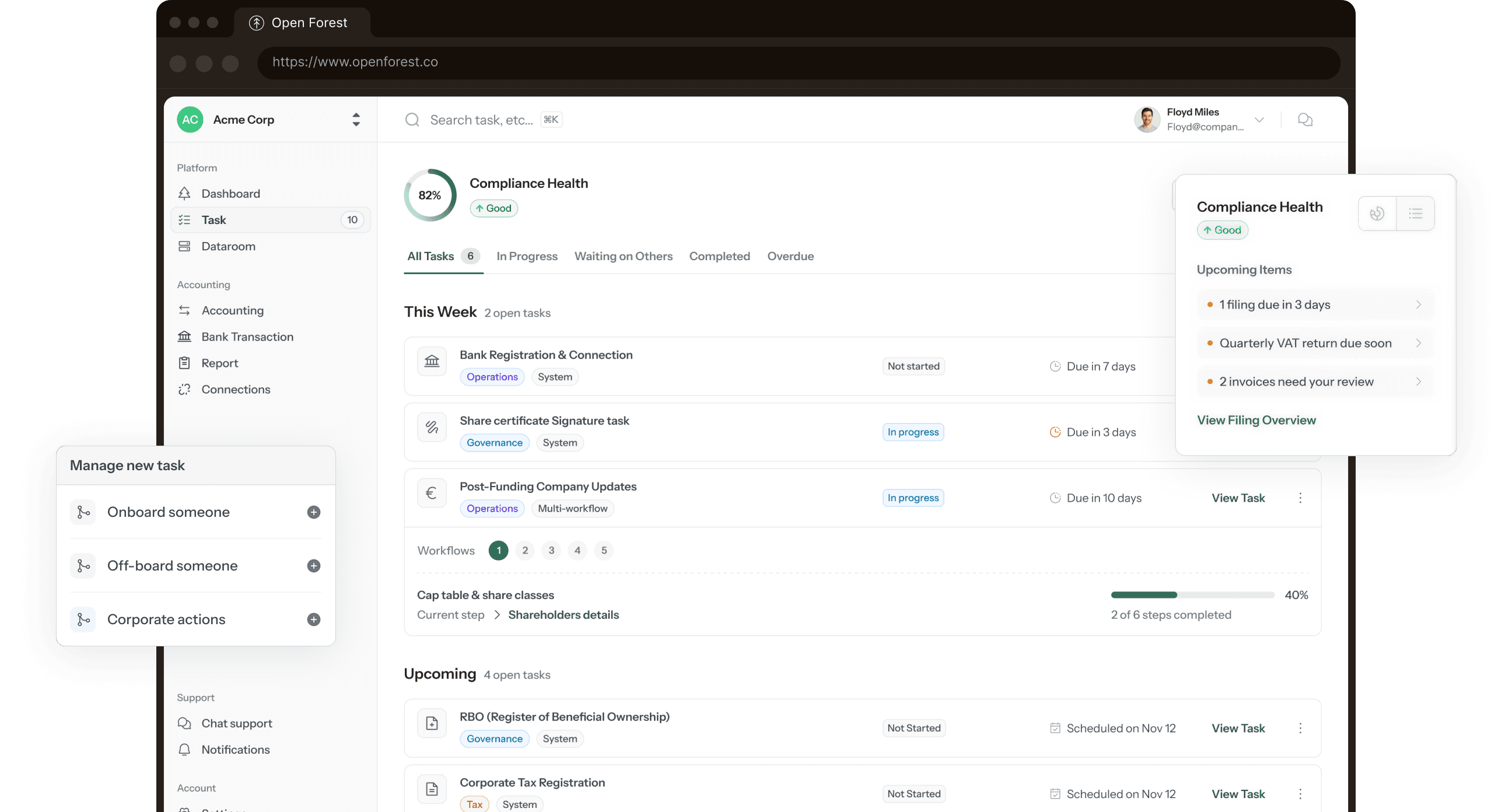Click View Task for Corporate Tax Registration
Image resolution: width=1512 pixels, height=812 pixels.
(1238, 794)
